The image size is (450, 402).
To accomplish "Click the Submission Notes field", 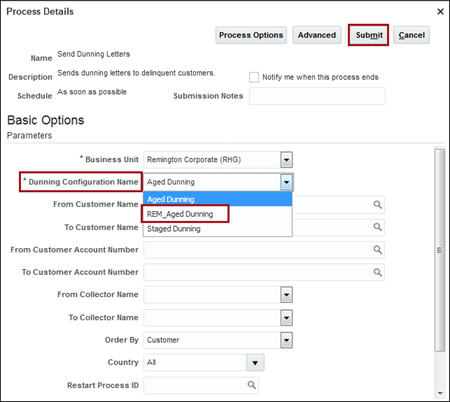I will pos(317,96).
